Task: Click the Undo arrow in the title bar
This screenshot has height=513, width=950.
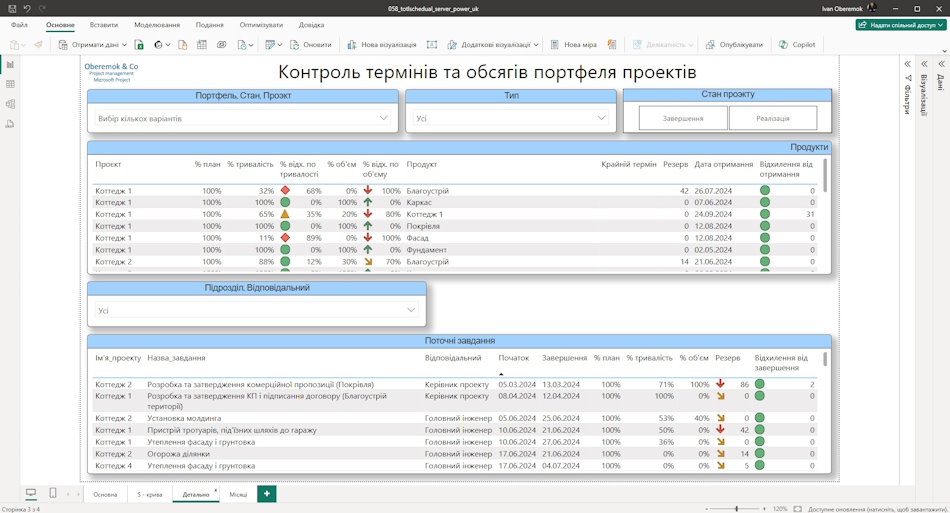Action: pos(27,8)
